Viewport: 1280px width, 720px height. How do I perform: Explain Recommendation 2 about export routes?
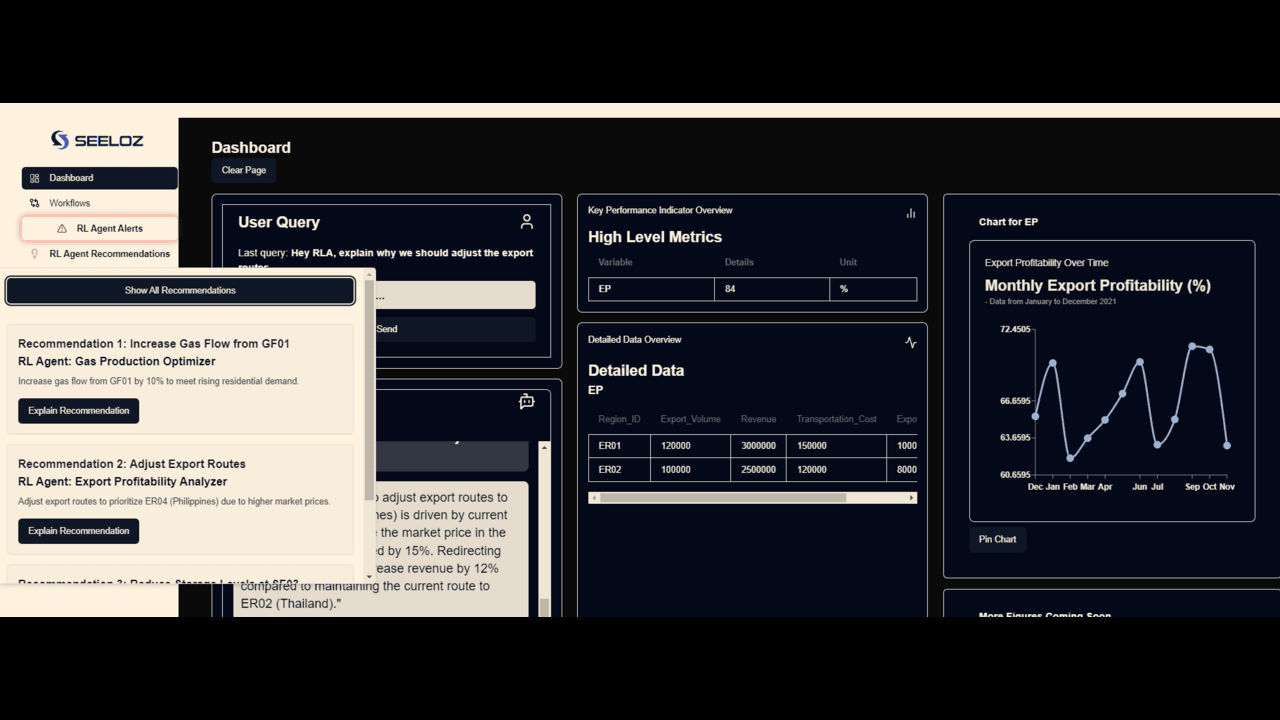click(79, 531)
